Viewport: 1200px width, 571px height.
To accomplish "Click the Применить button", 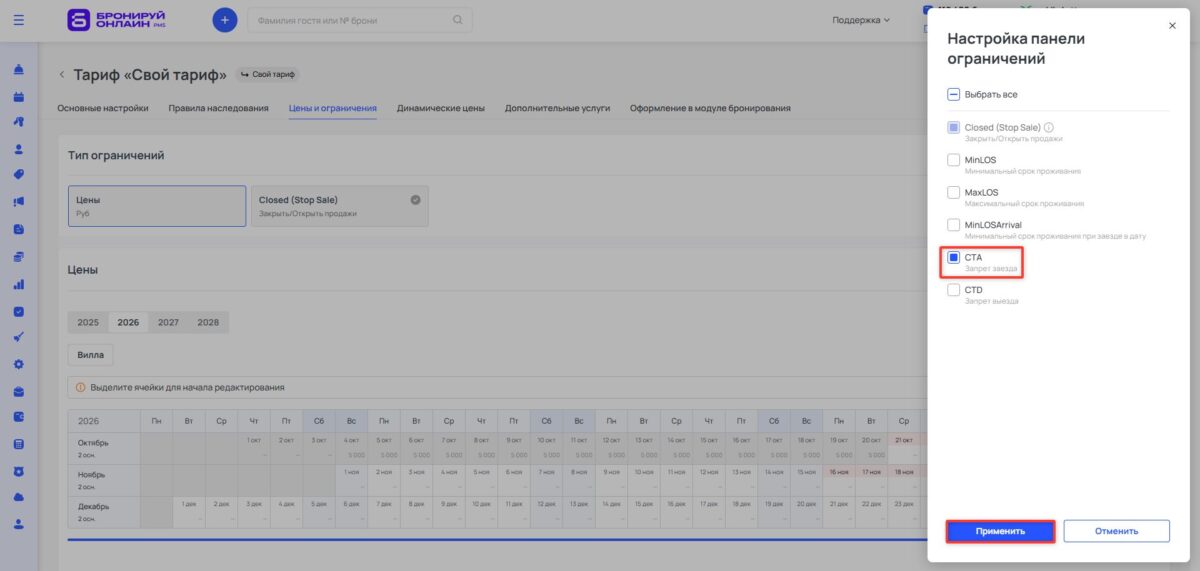I will pos(1000,531).
